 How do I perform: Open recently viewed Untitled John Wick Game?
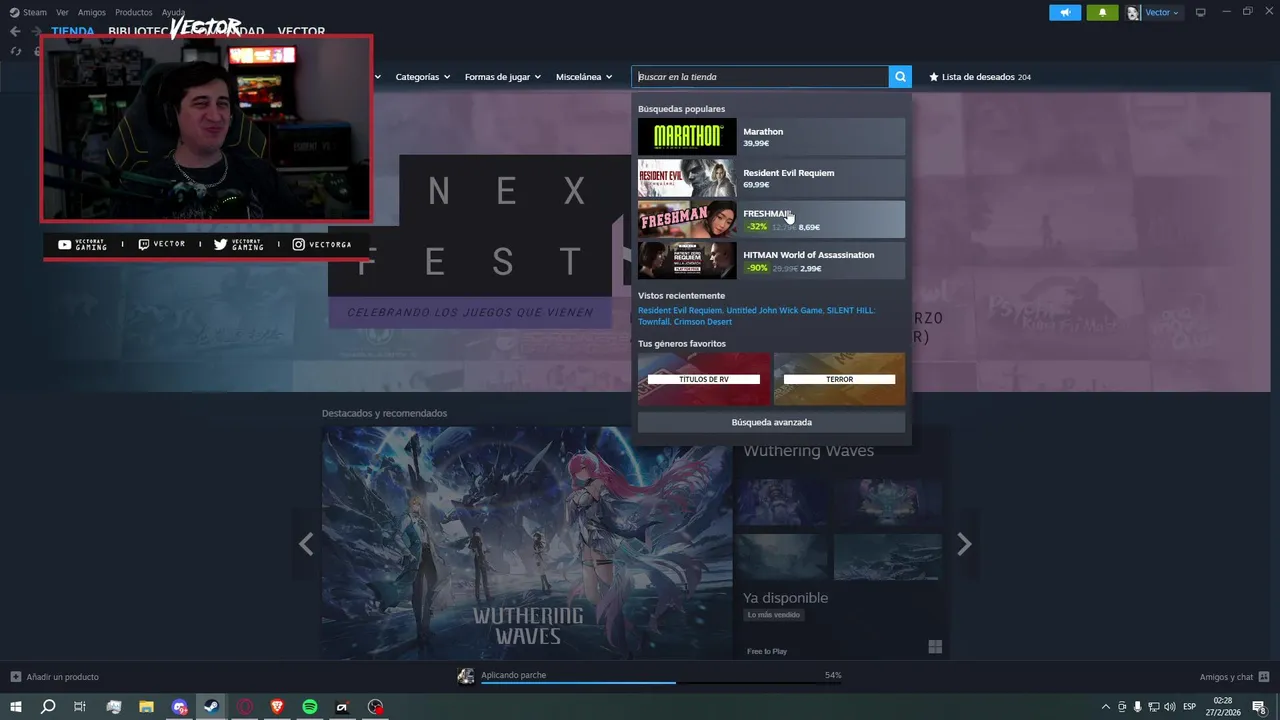point(774,310)
